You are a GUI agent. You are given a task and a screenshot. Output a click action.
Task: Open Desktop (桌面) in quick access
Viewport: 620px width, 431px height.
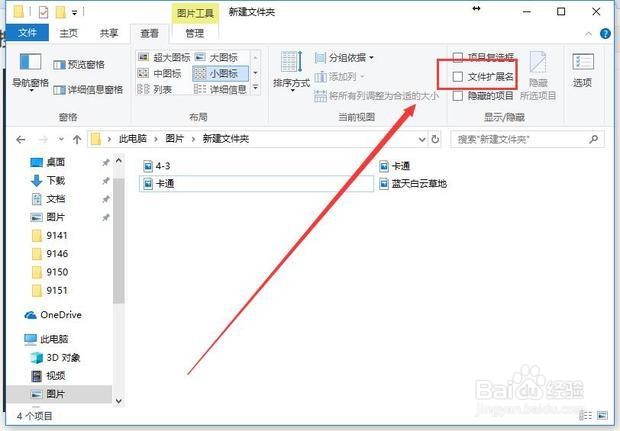48,162
